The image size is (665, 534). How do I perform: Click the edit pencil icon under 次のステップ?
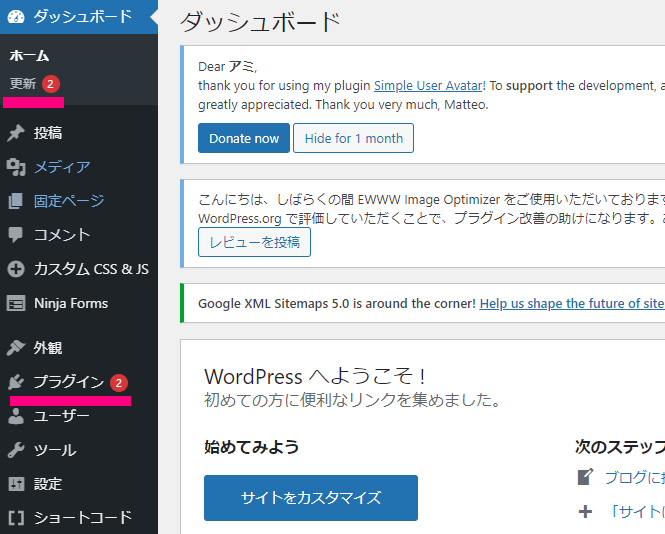pyautogui.click(x=585, y=477)
